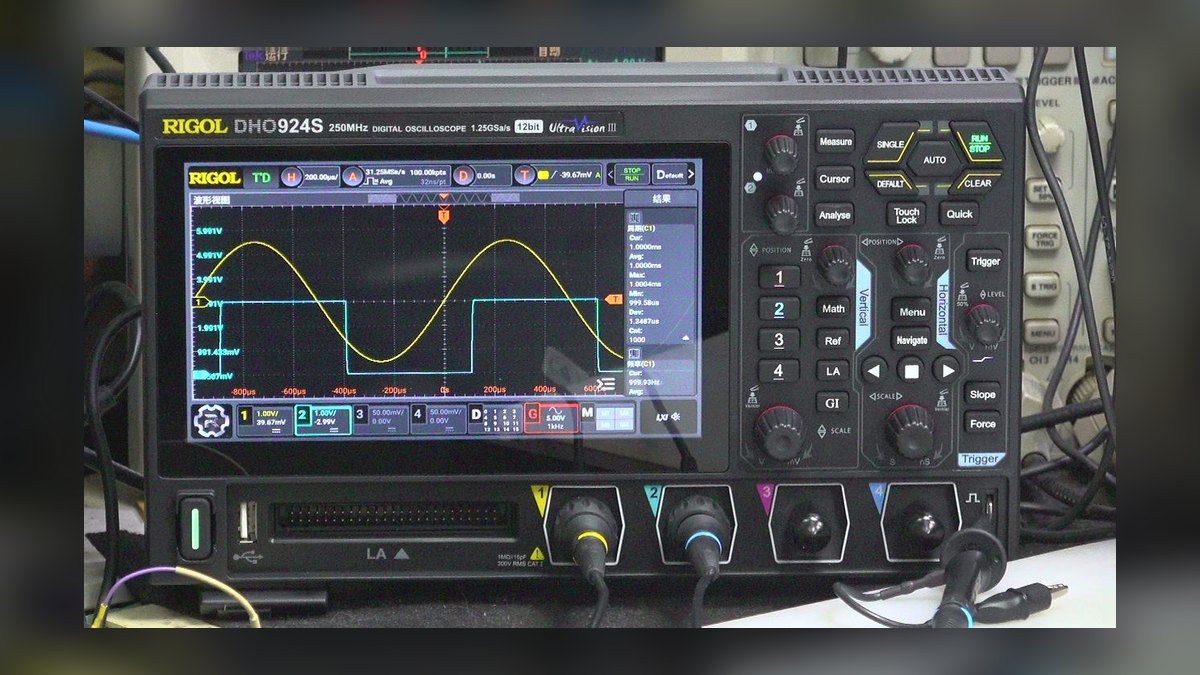The image size is (1200, 675).
Task: Toggle channel 2 with hardware key 2
Action: coord(779,309)
